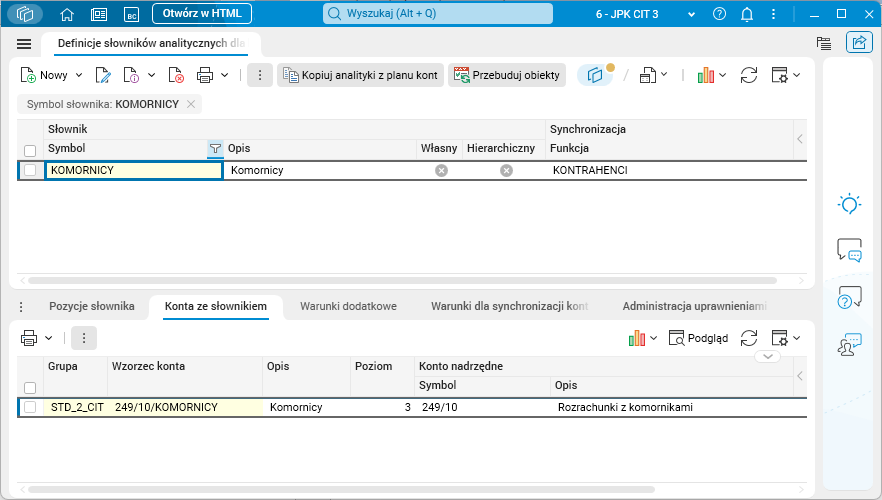Switch to the Warunki dodatkowe tab

click(x=348, y=306)
